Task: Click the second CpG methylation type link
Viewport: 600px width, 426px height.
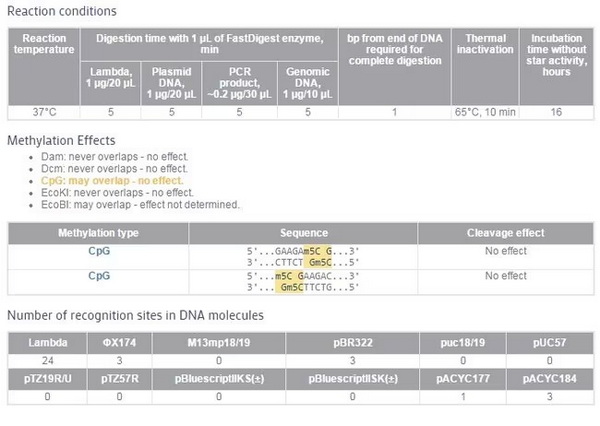Action: coord(99,276)
